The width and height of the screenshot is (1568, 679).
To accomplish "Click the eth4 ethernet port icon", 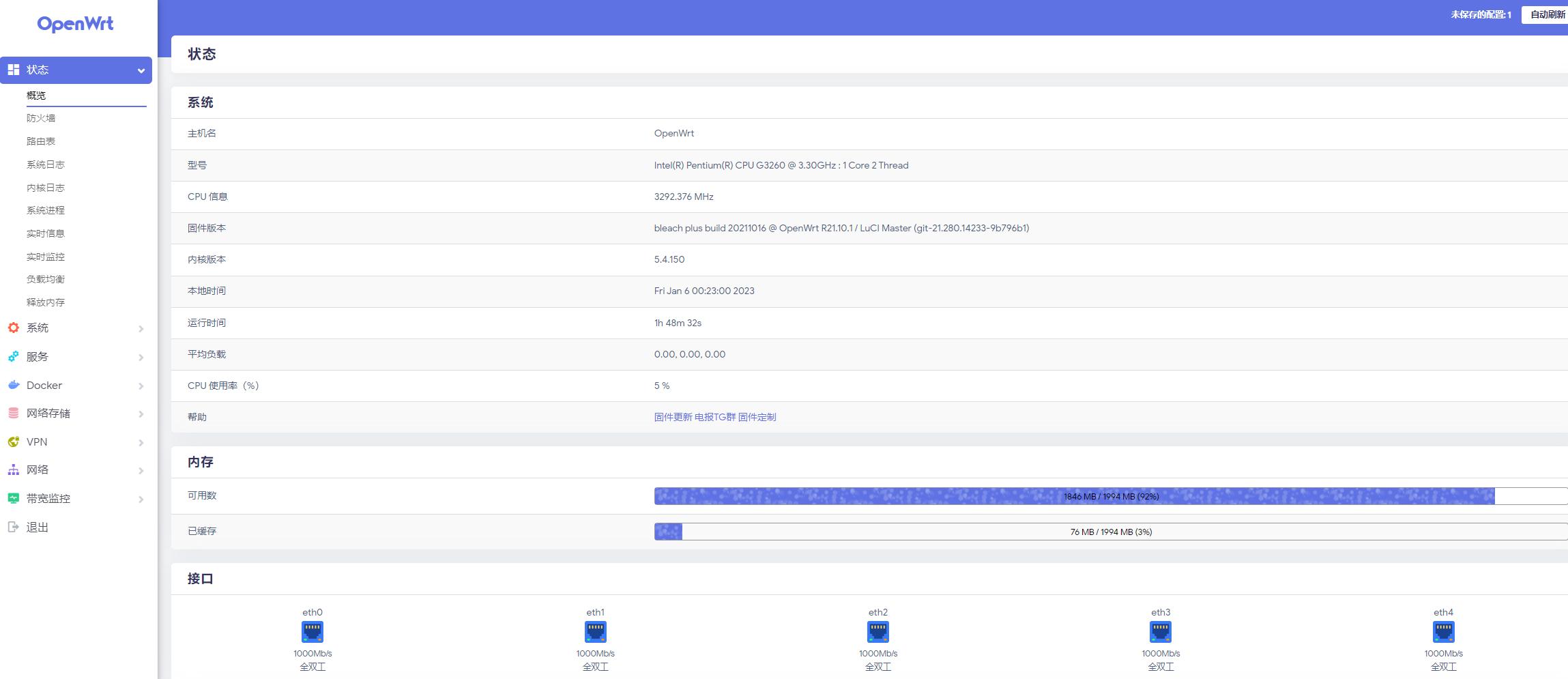I will [x=1443, y=632].
